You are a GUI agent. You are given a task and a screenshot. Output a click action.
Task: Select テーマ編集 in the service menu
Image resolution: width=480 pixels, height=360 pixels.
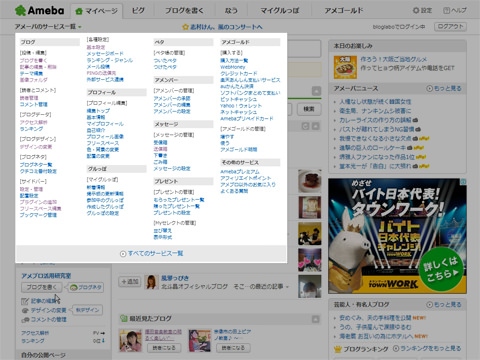pyautogui.click(x=31, y=73)
